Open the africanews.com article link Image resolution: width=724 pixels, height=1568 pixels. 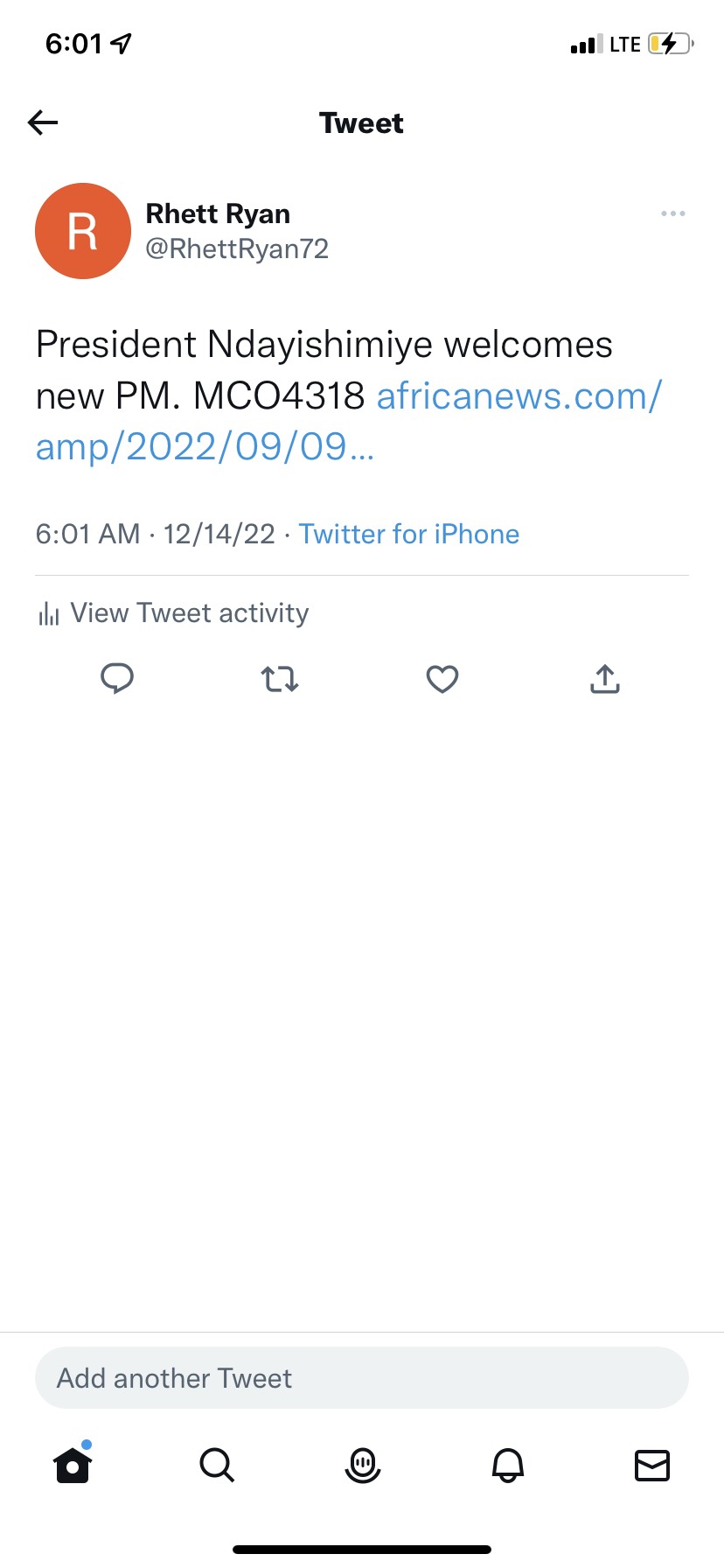tap(519, 396)
